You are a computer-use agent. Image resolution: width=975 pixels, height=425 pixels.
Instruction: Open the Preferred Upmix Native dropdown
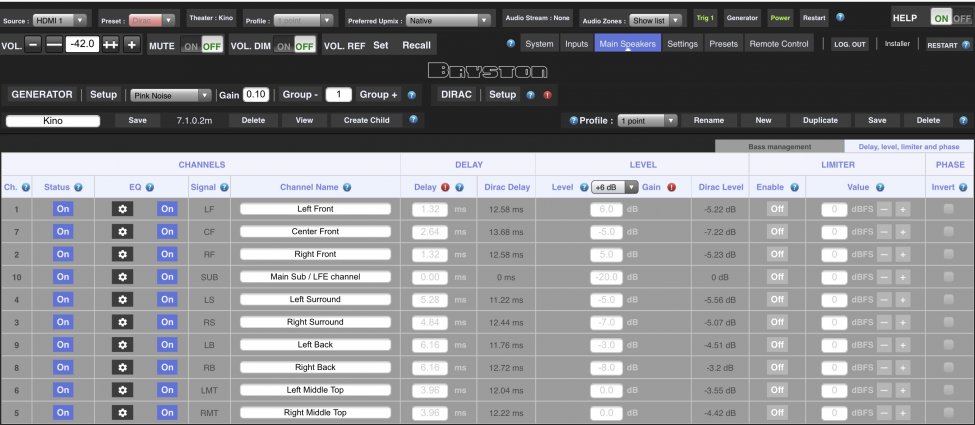pos(449,21)
